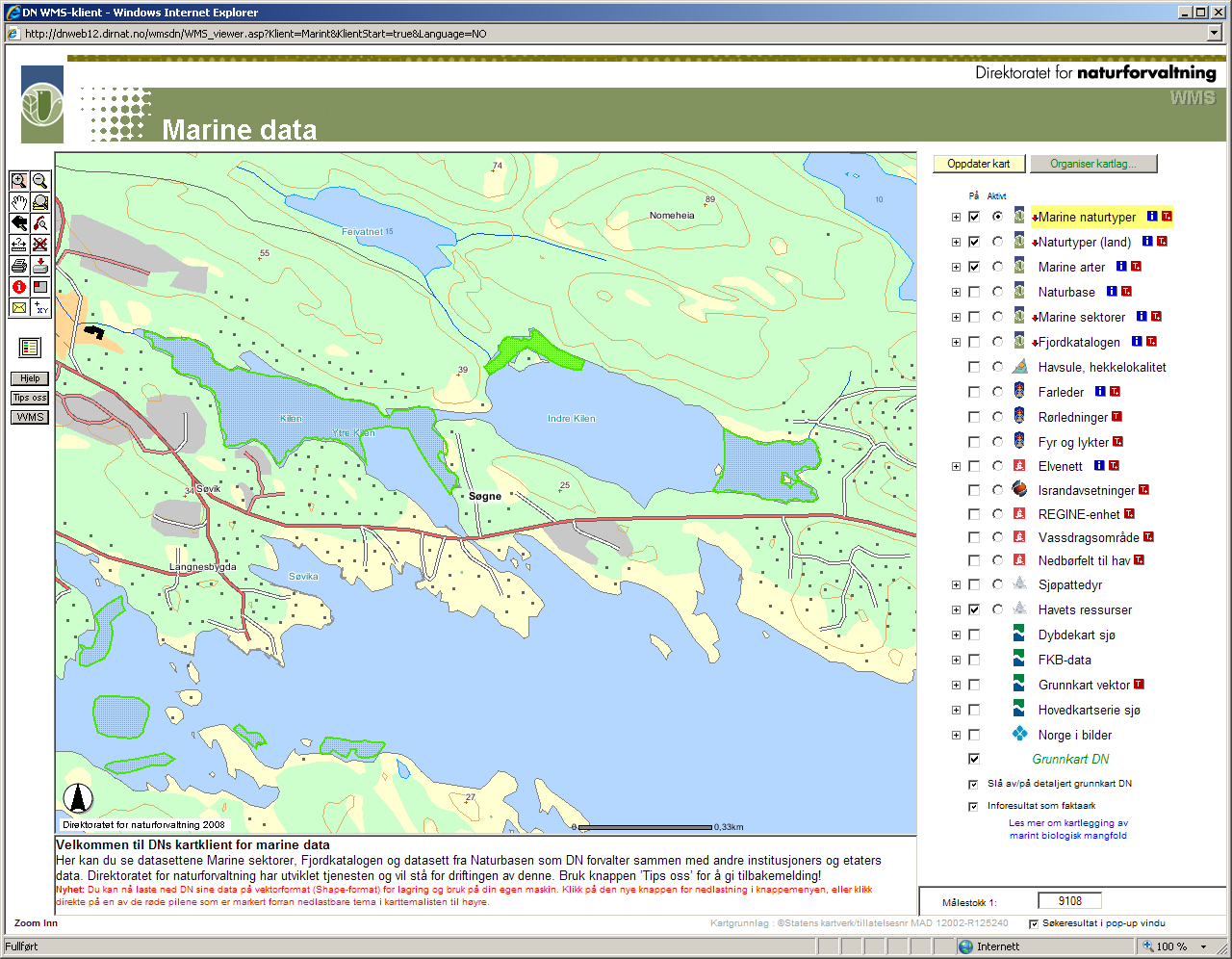Select the XY coordinate tool
The image size is (1232, 959).
[40, 307]
